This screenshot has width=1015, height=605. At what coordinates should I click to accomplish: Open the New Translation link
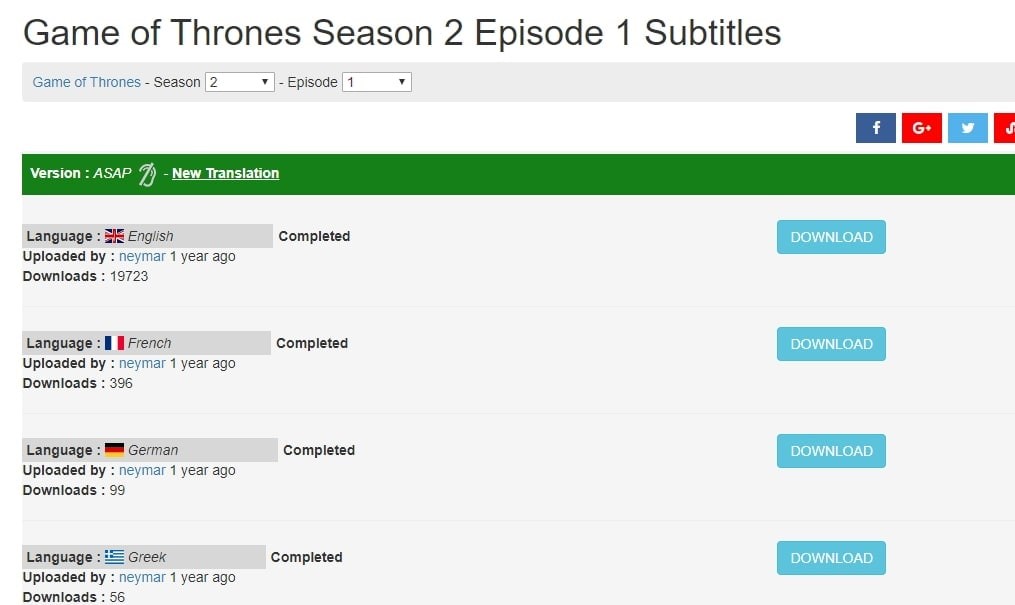point(225,173)
